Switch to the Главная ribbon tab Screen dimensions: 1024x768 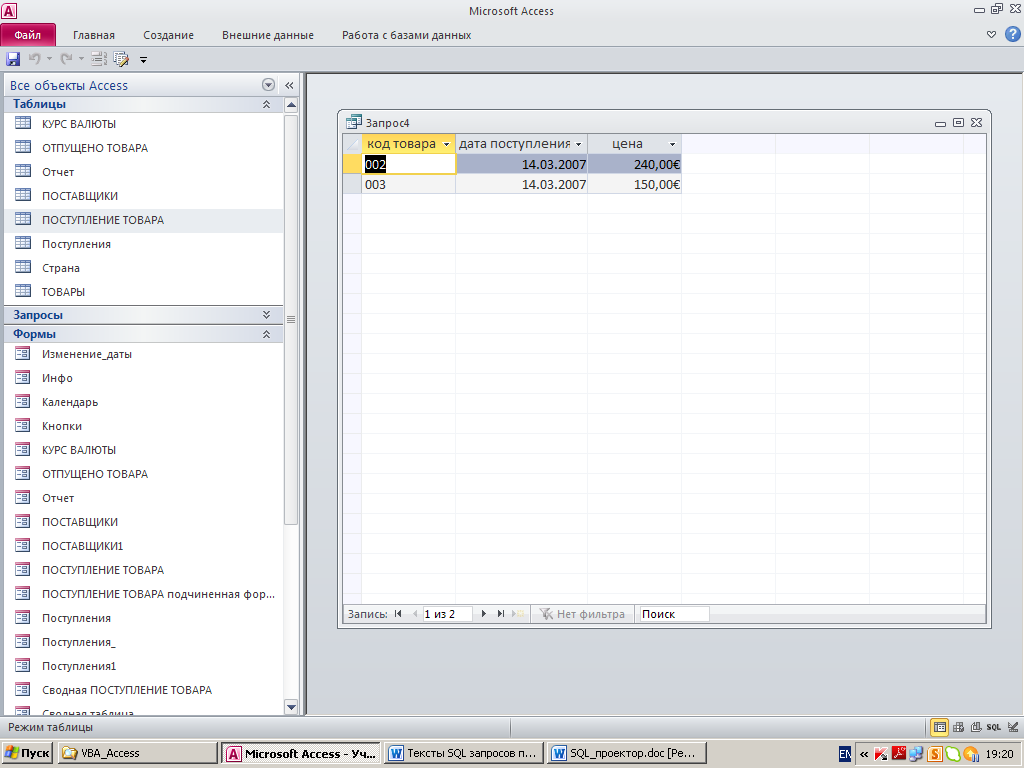point(93,35)
